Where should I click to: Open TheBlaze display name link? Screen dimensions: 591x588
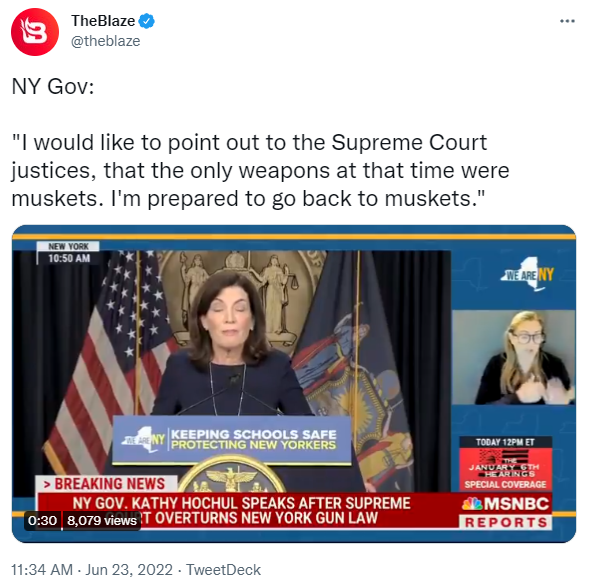click(103, 21)
